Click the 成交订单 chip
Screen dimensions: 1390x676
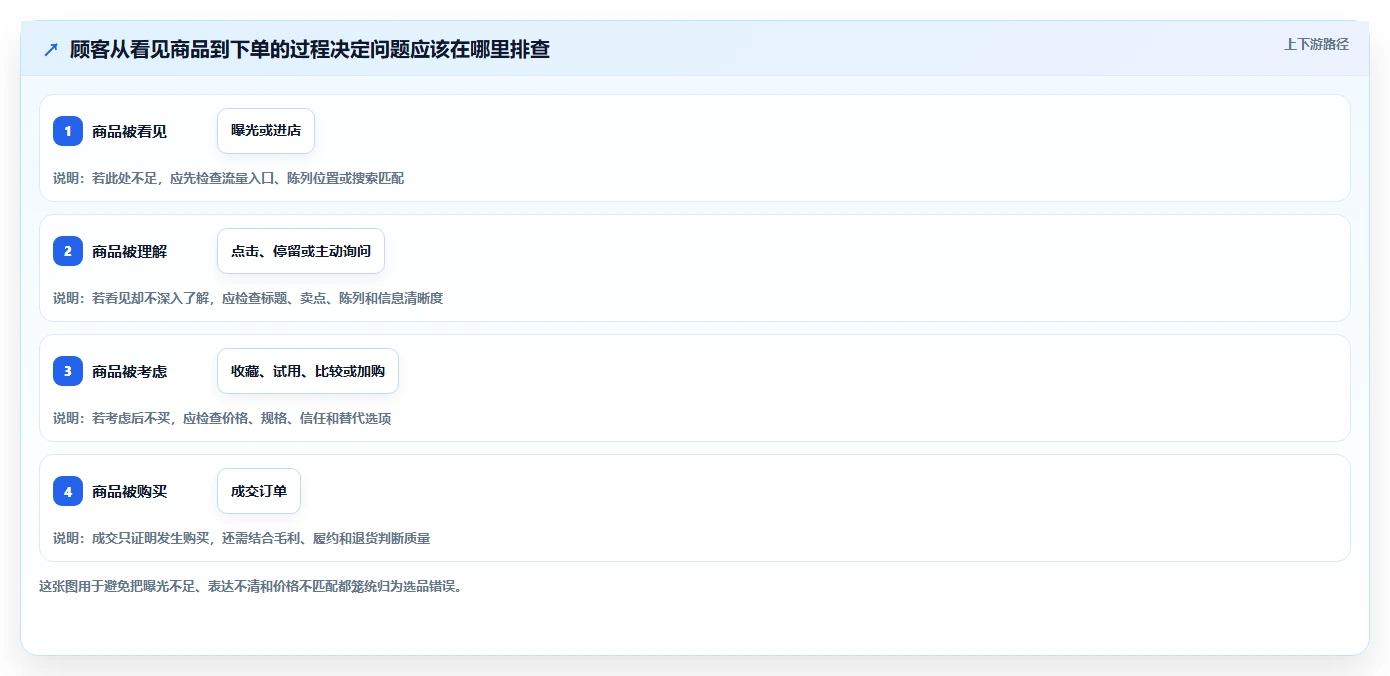pos(259,491)
